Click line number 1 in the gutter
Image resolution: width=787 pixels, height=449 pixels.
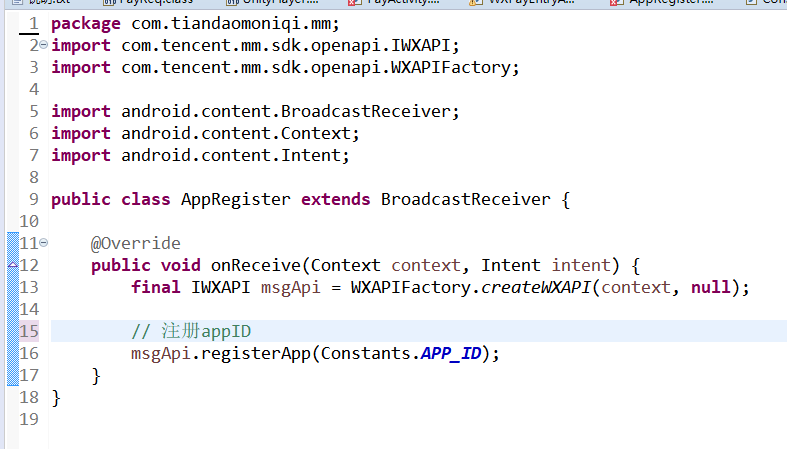pos(34,24)
